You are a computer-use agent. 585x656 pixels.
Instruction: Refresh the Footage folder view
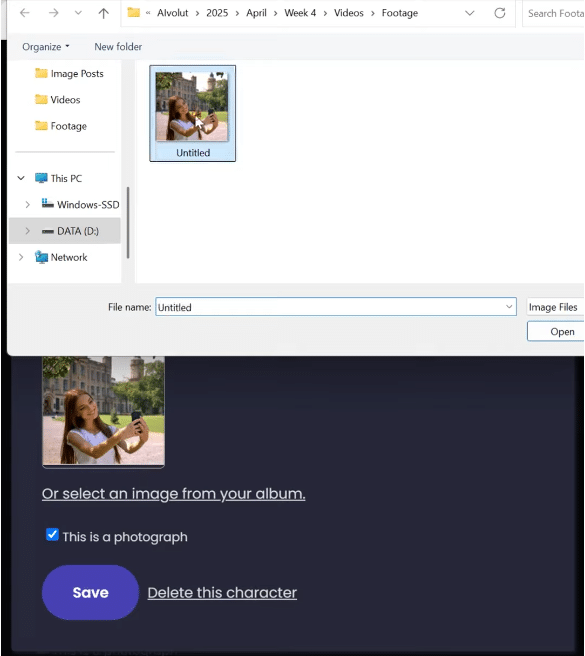[x=500, y=13]
